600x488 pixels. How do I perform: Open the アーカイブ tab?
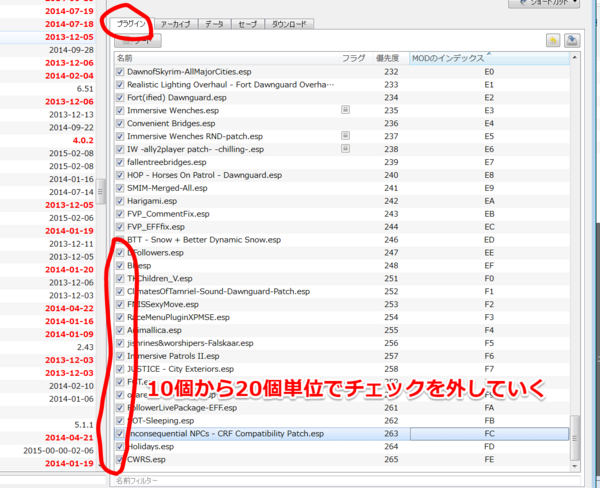tap(176, 24)
